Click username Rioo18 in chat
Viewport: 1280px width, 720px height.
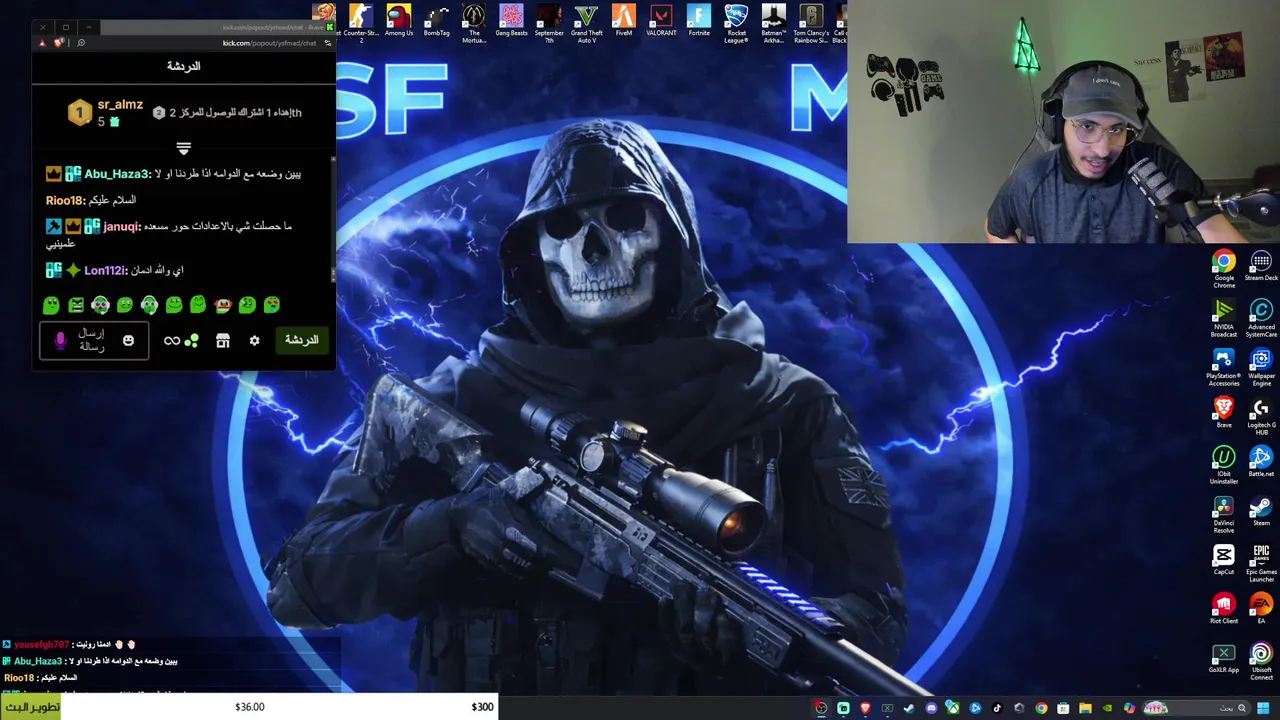pos(65,200)
